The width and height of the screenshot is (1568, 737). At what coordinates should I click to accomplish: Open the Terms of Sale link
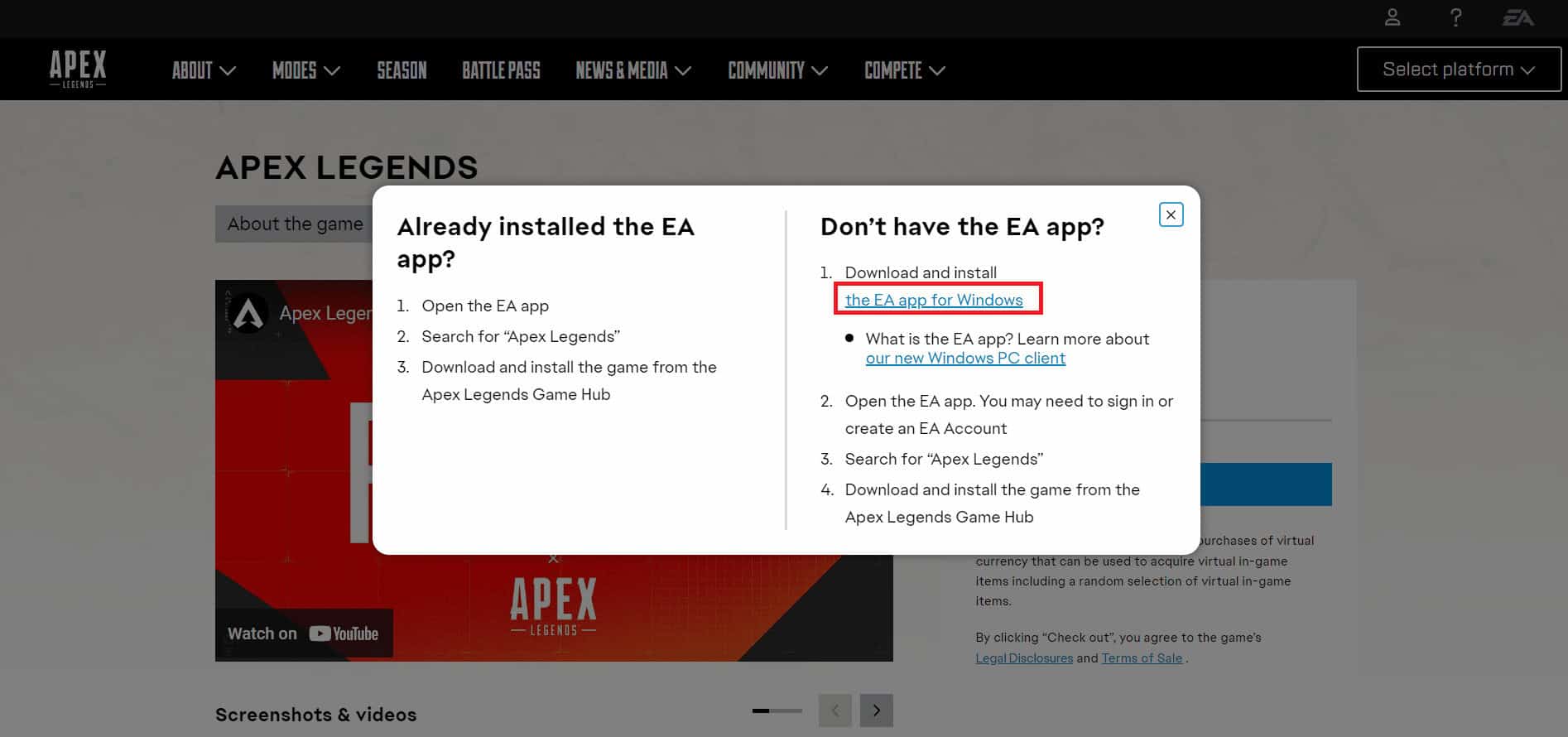pos(1142,658)
